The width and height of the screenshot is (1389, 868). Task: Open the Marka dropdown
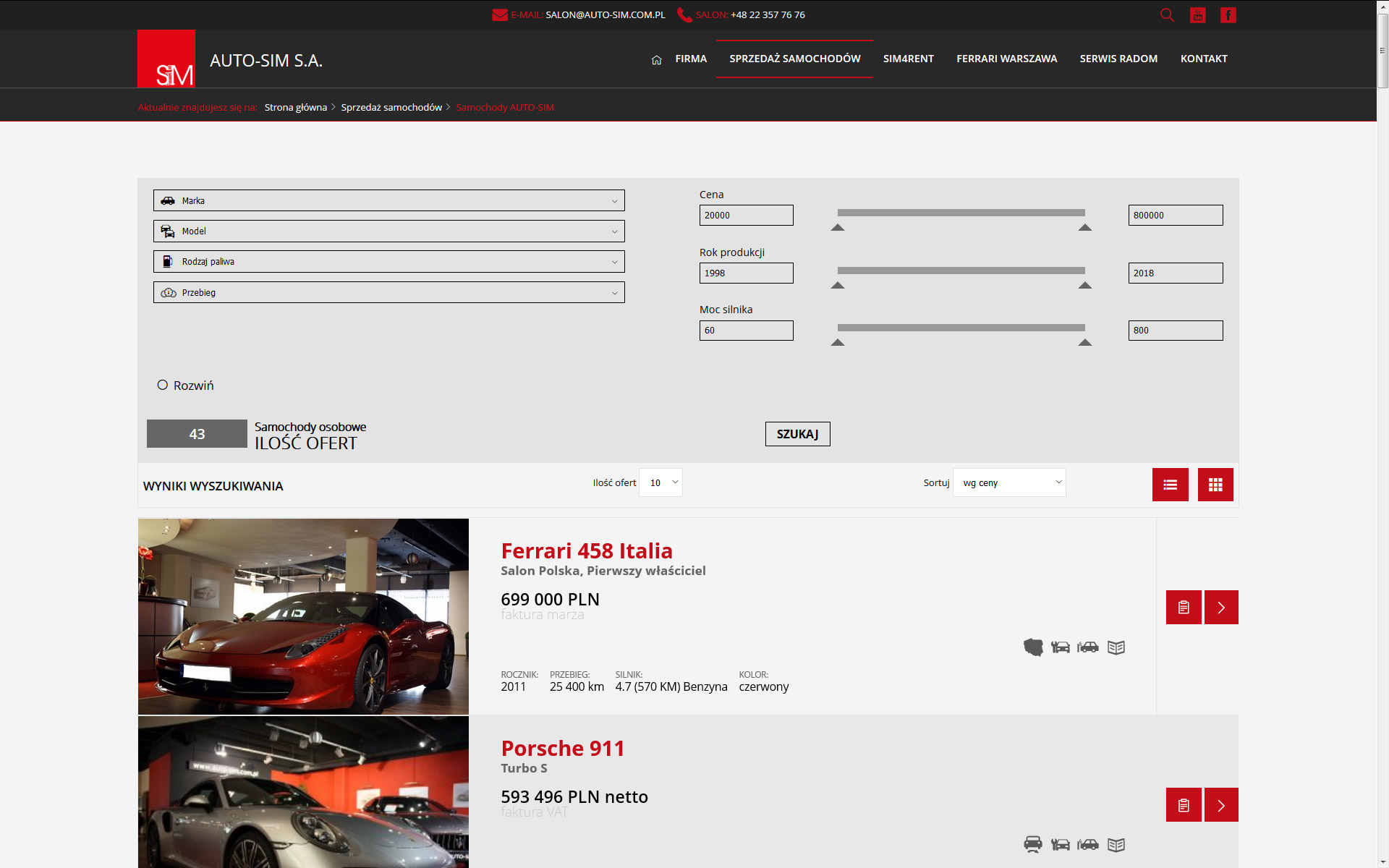click(x=389, y=200)
